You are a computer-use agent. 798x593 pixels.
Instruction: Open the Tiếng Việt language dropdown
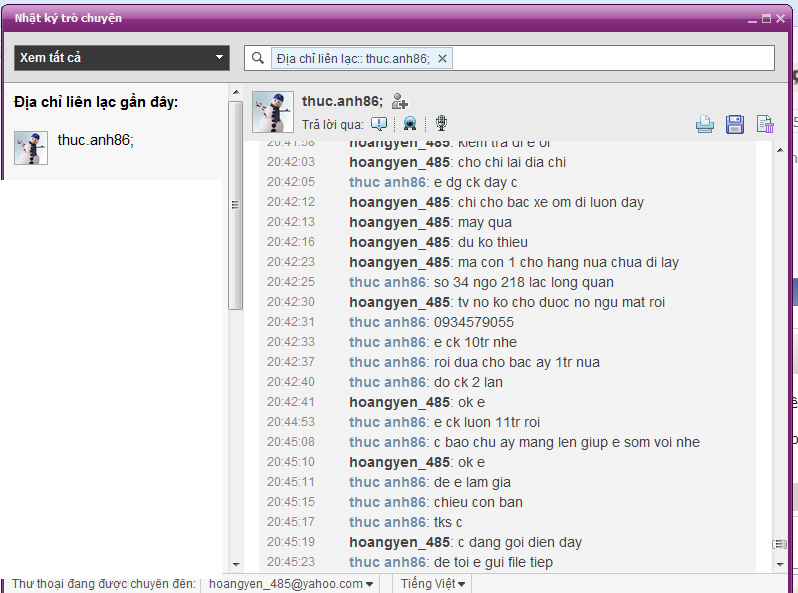[433, 584]
